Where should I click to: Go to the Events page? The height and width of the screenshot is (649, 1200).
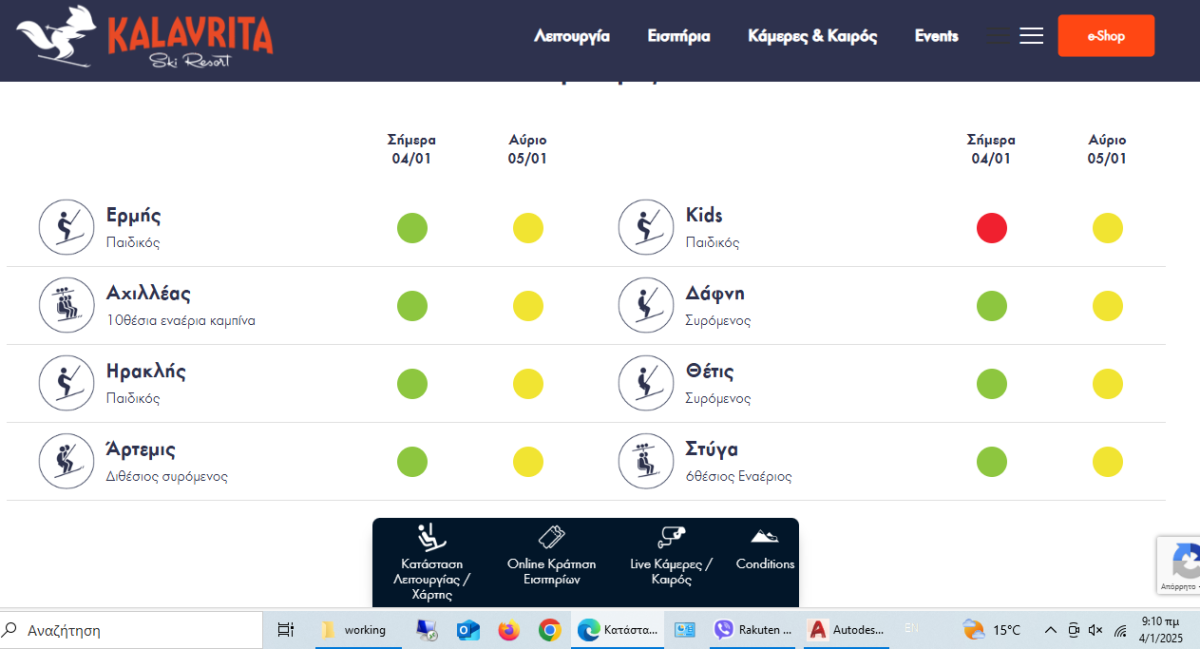(x=936, y=36)
